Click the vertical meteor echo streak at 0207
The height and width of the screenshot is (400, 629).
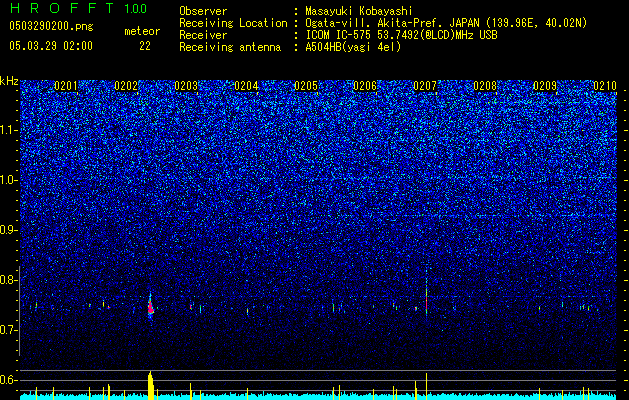(426, 295)
